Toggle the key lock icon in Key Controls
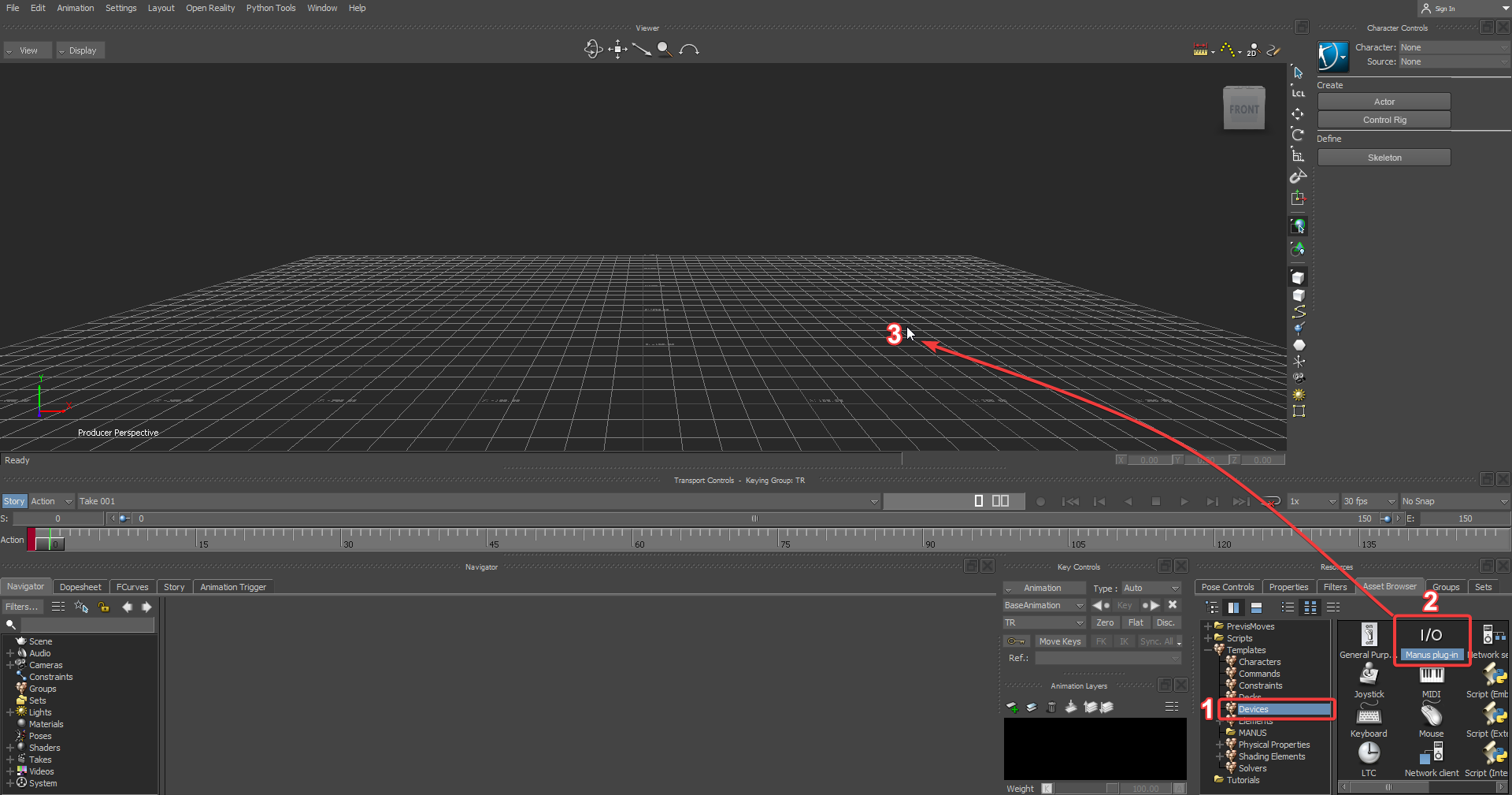The height and width of the screenshot is (795, 1512). [x=1016, y=641]
